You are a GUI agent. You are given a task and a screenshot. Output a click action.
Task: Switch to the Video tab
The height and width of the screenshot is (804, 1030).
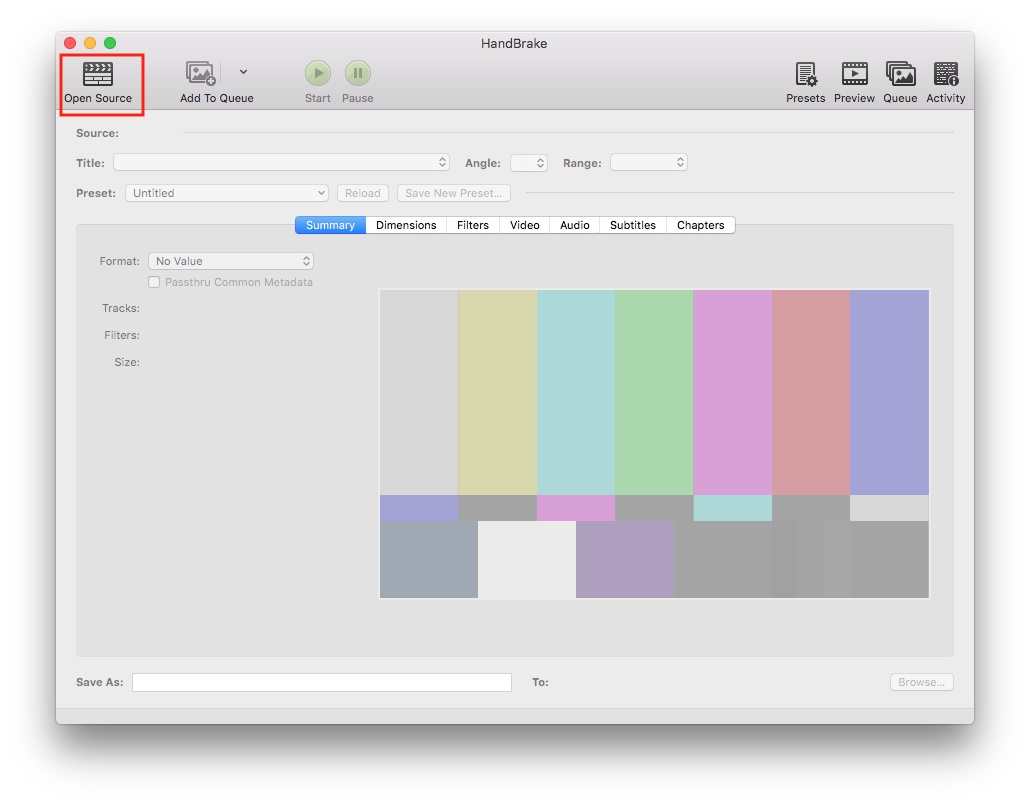[x=525, y=225]
